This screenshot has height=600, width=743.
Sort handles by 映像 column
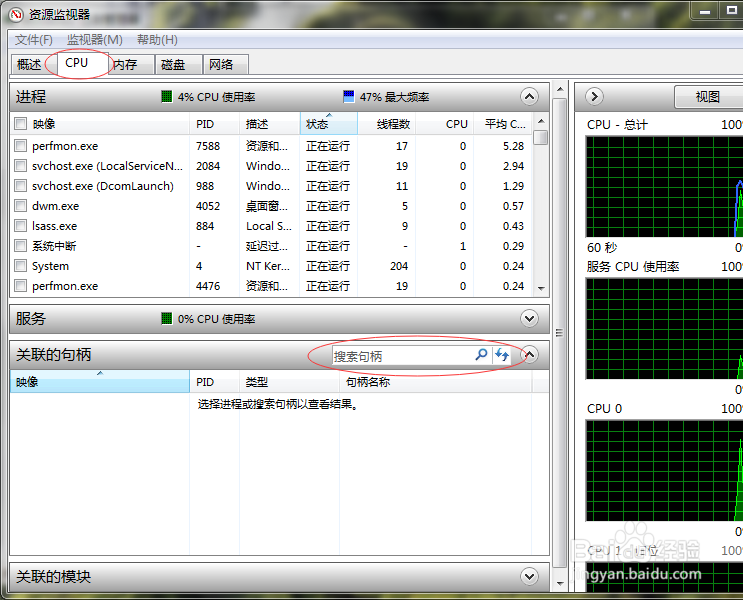tap(100, 382)
